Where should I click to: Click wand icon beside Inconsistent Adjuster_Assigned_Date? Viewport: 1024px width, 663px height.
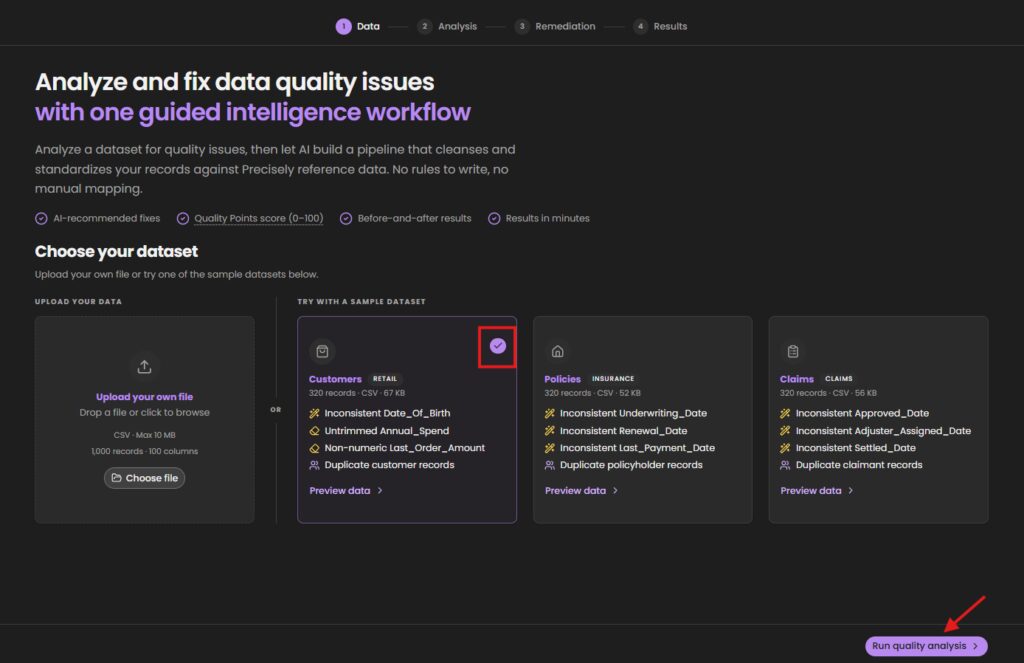coord(785,431)
